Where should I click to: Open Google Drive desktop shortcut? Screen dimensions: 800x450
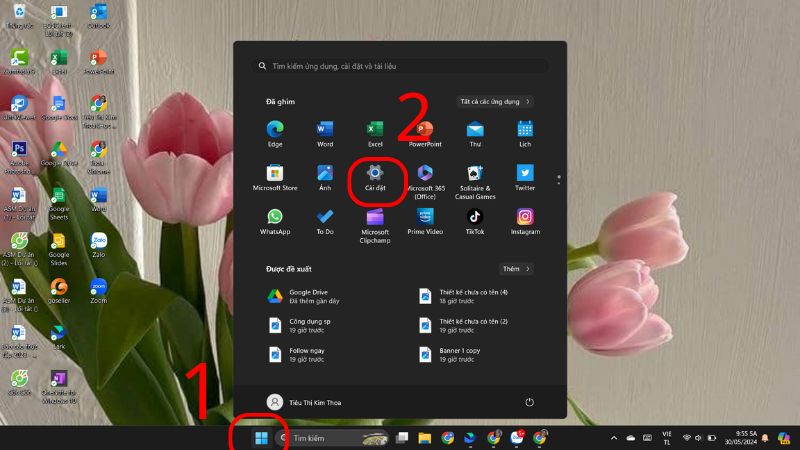click(59, 153)
